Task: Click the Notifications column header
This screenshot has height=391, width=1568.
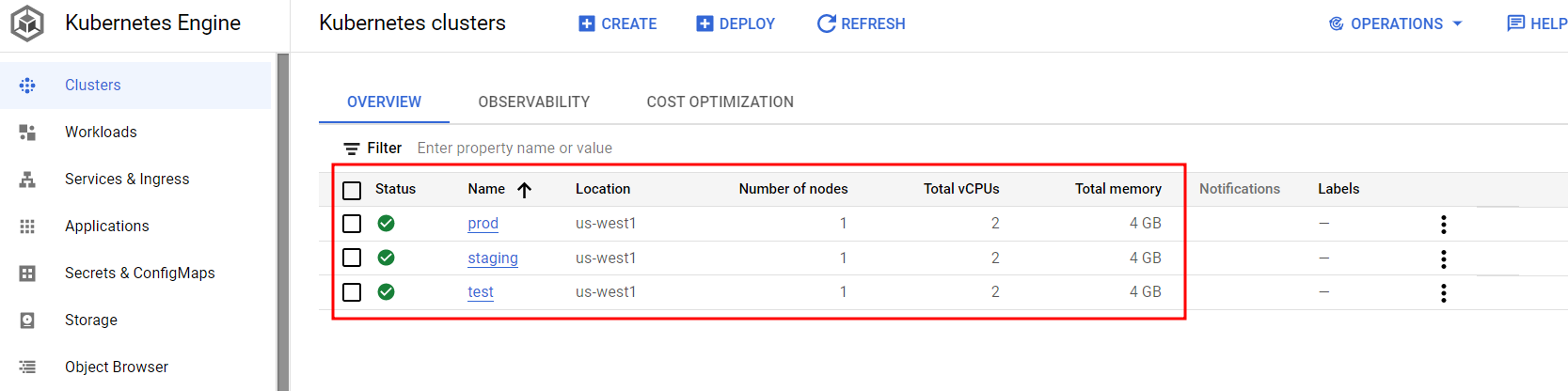Action: coord(1240,189)
